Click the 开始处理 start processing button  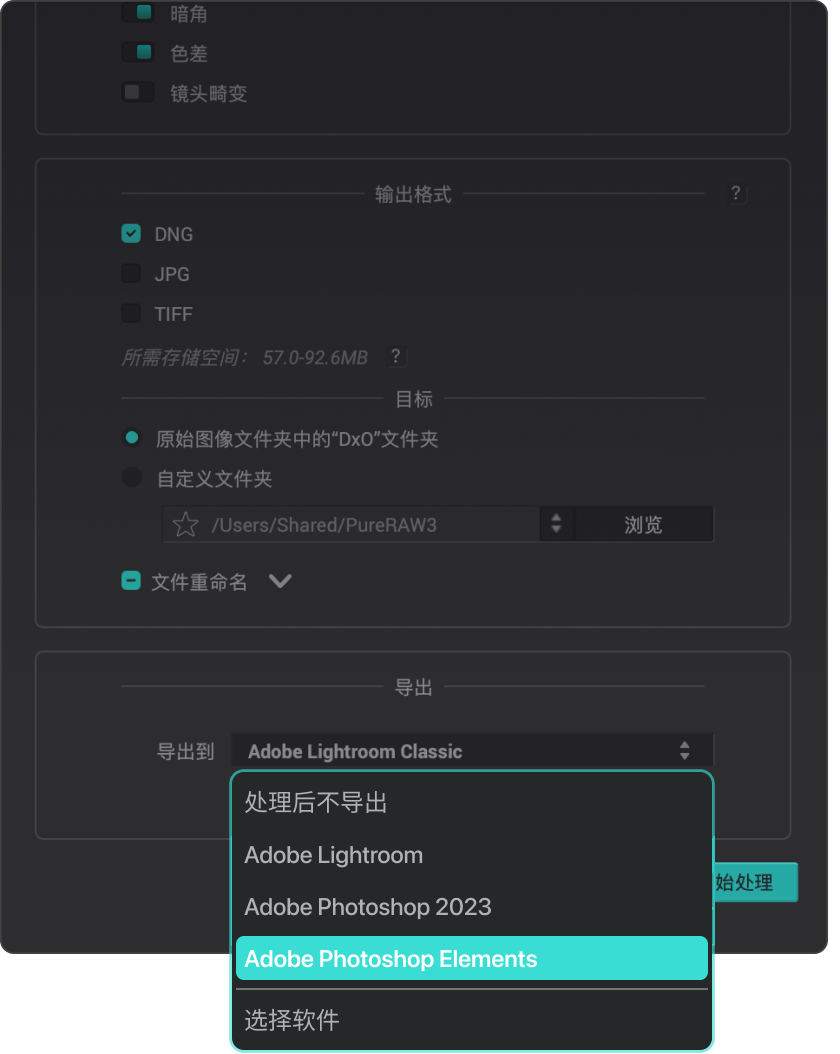(x=755, y=882)
